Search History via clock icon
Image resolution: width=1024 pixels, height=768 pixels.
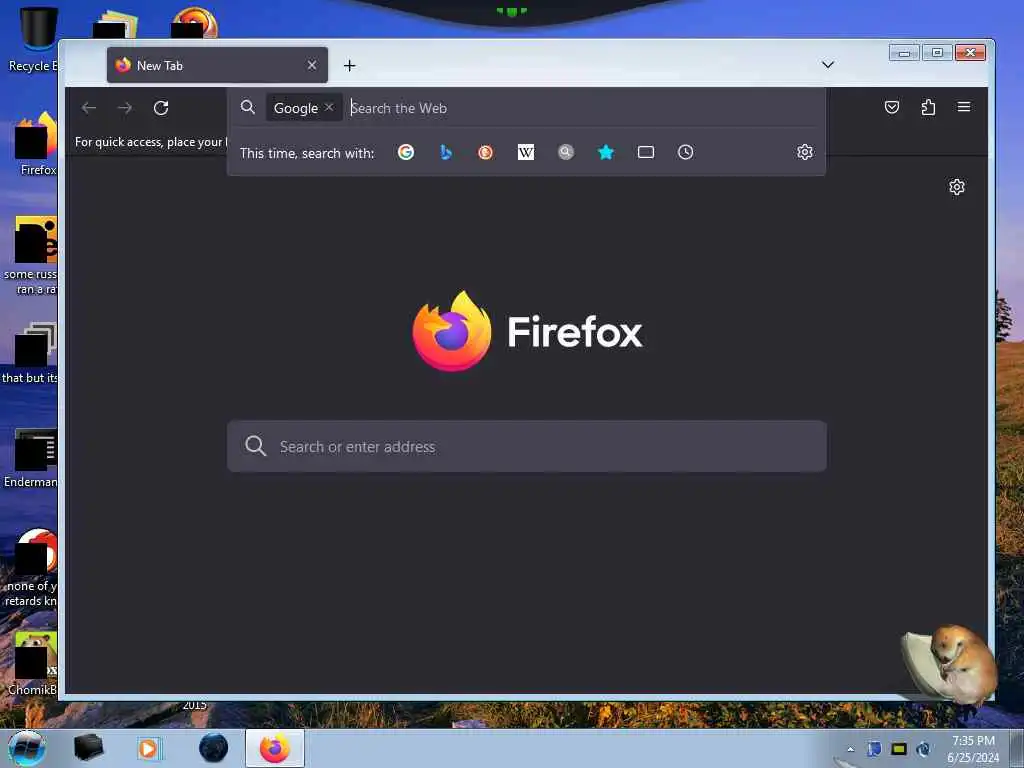[x=685, y=152]
